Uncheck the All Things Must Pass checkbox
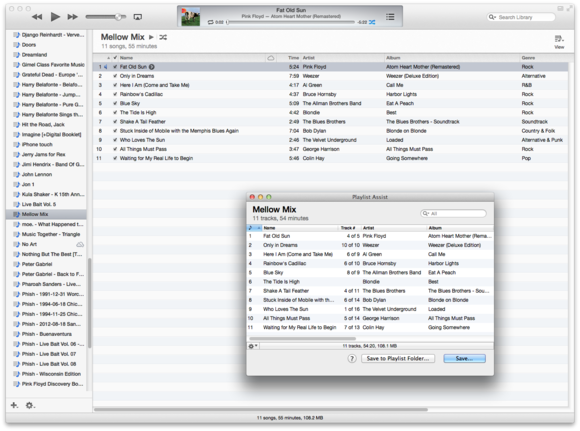This screenshot has width=580, height=431. 115,149
